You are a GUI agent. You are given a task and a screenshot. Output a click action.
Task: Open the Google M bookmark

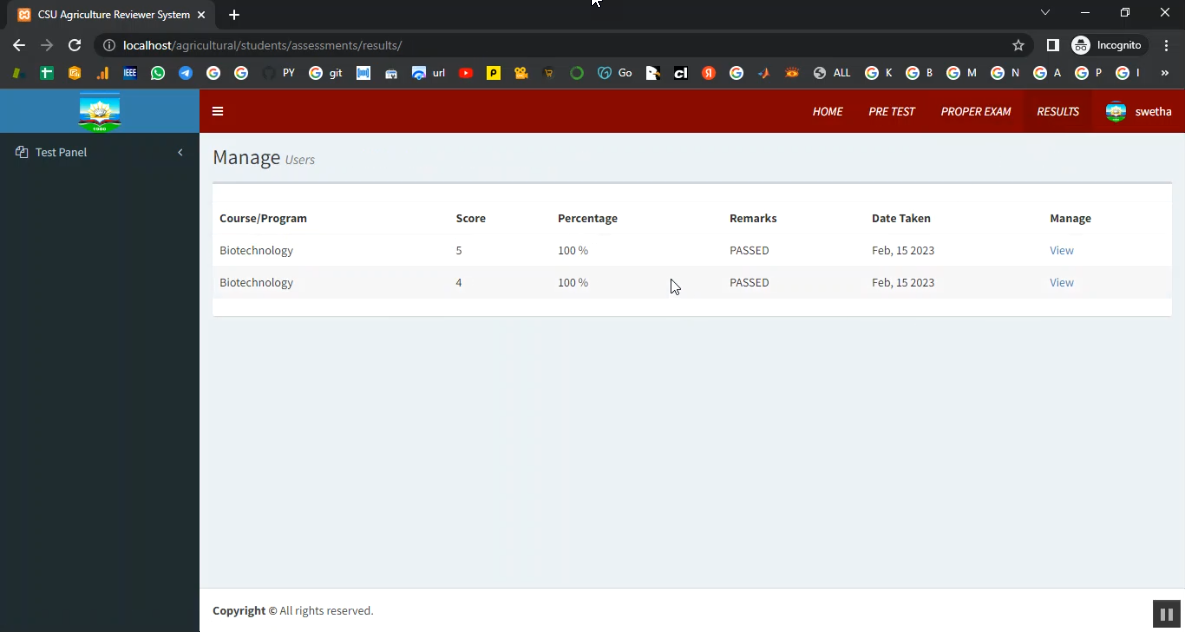(x=961, y=73)
